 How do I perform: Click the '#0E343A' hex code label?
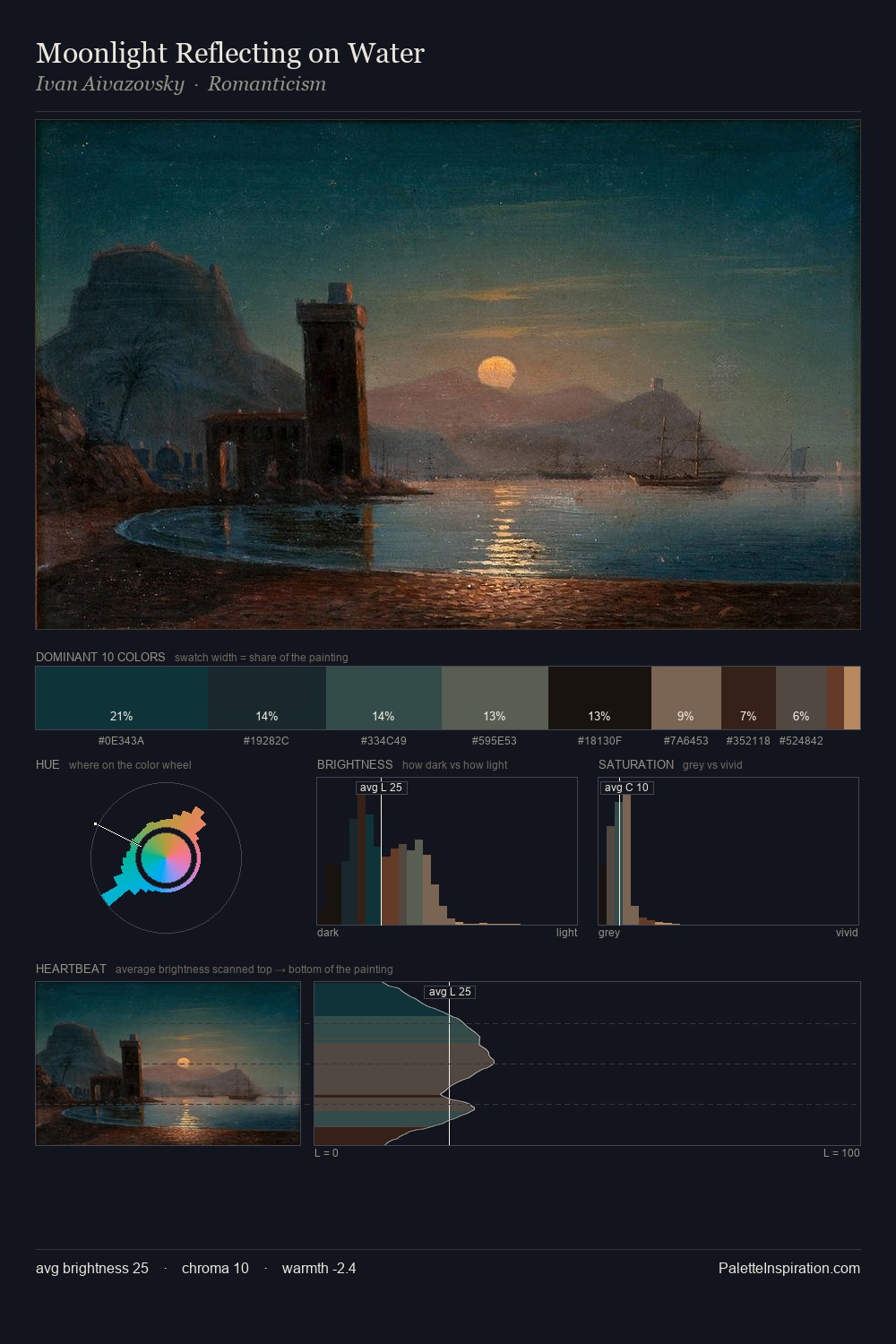[x=121, y=741]
